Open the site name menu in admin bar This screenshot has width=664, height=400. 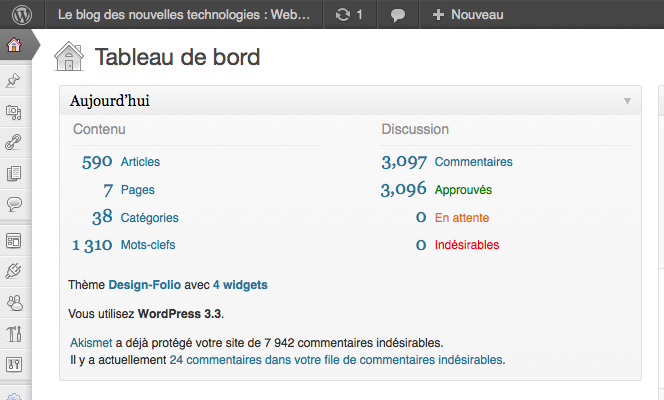tap(184, 15)
